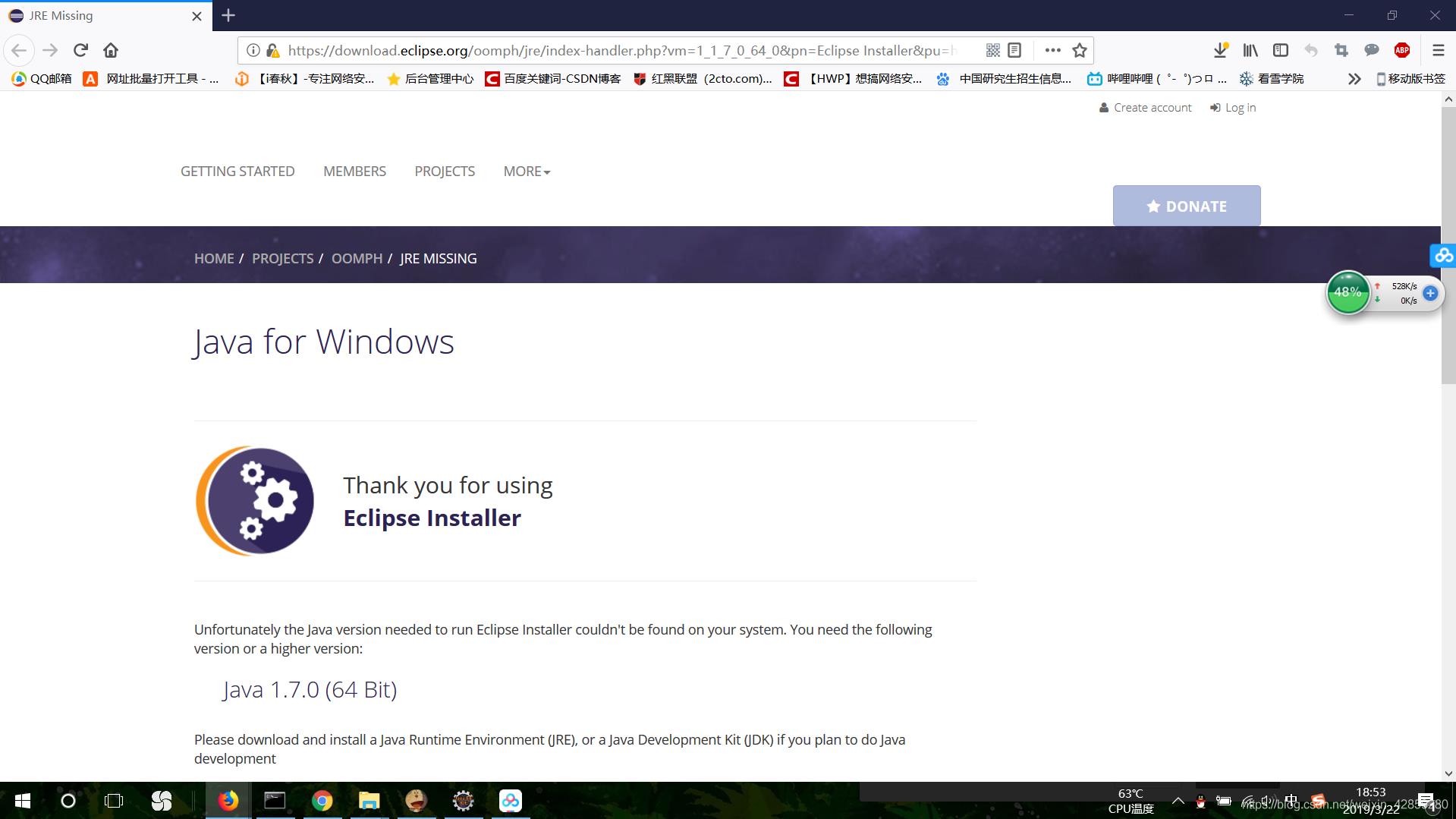Open the downloads arrow icon

pyautogui.click(x=1220, y=50)
